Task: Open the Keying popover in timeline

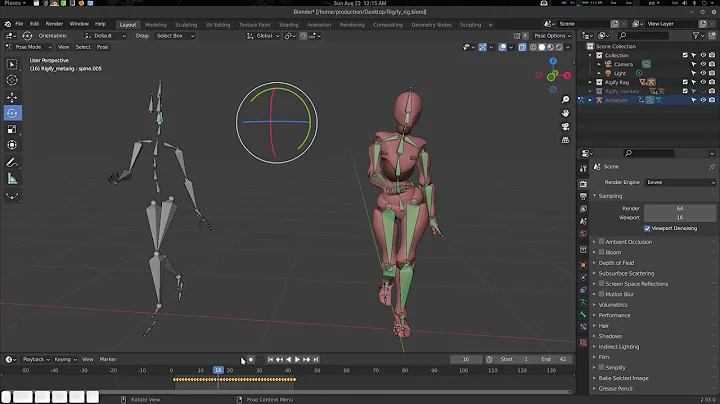Action: click(x=65, y=359)
